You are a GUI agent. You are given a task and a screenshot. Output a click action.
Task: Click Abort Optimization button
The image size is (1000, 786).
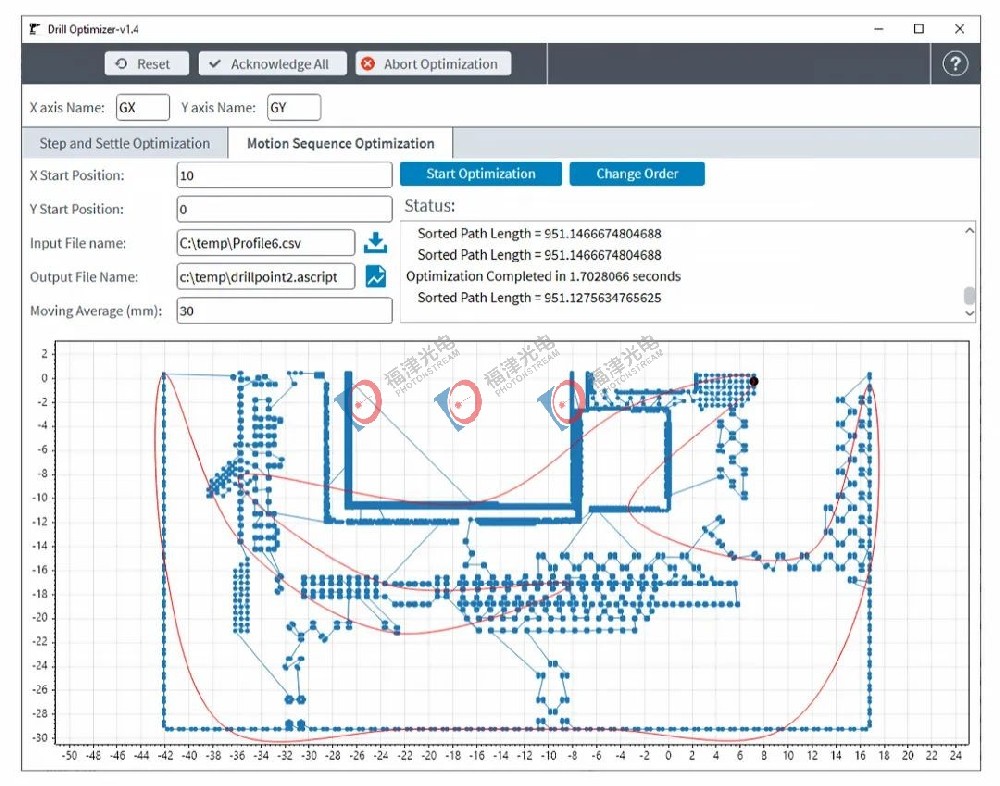(x=434, y=64)
